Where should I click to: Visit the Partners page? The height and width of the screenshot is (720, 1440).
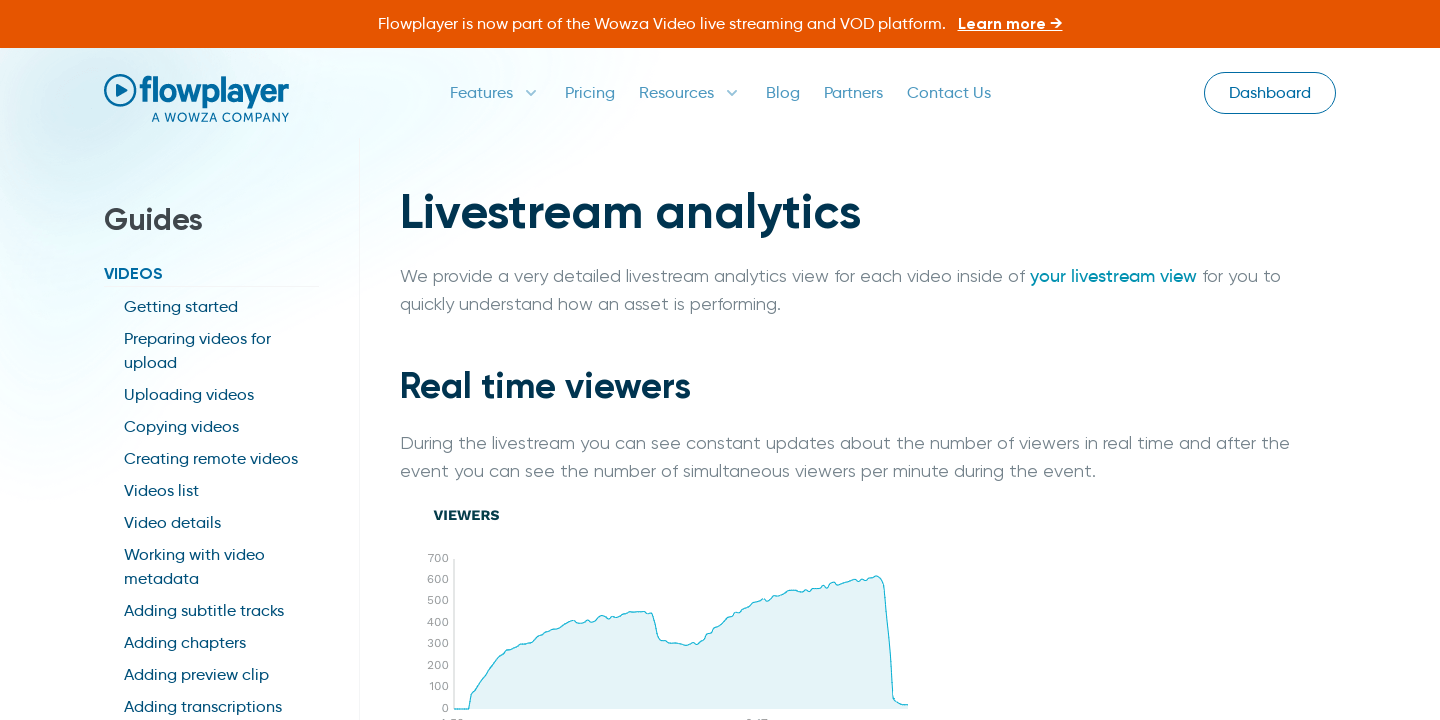(853, 93)
